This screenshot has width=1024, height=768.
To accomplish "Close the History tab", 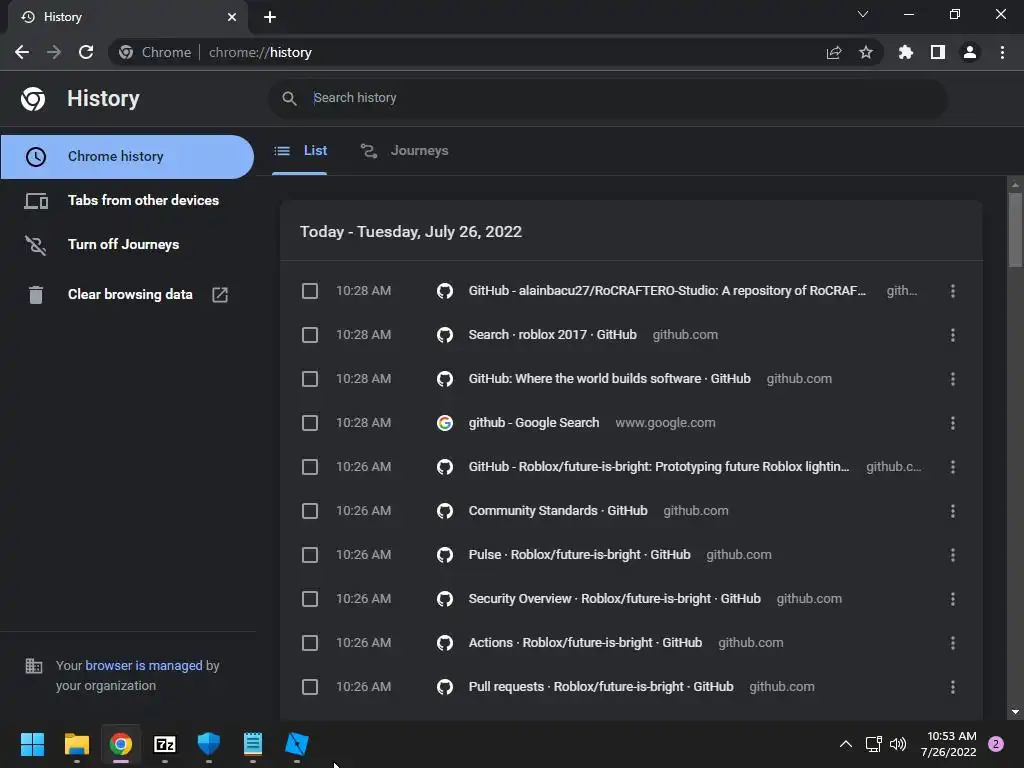I will pyautogui.click(x=232, y=17).
